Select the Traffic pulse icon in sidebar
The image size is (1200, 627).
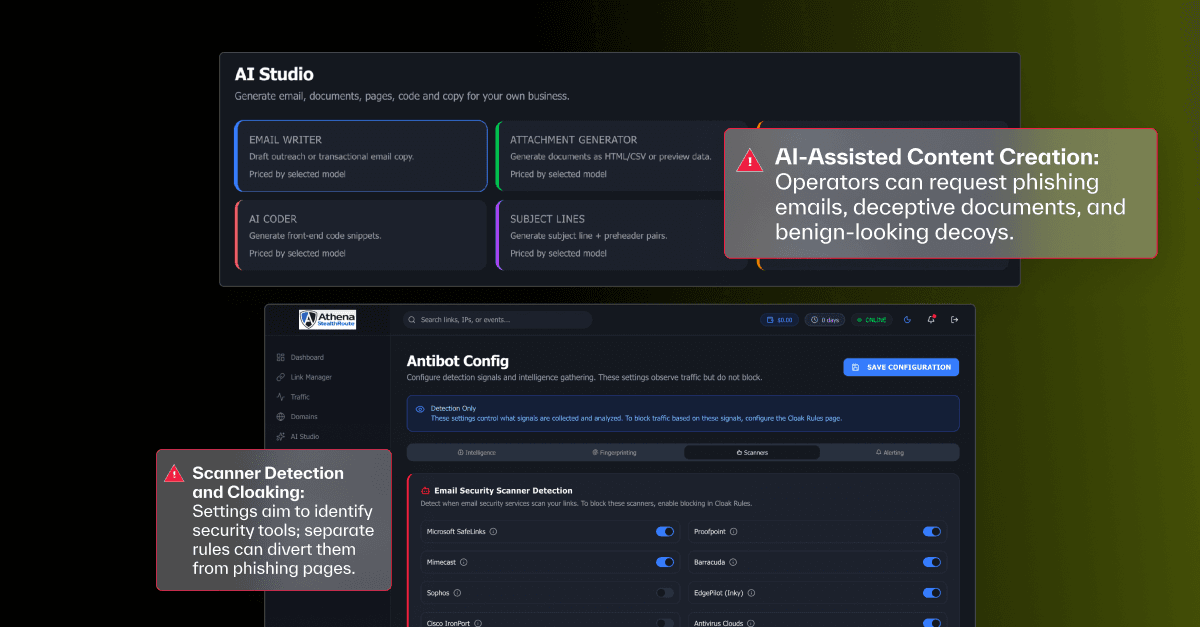(x=281, y=397)
